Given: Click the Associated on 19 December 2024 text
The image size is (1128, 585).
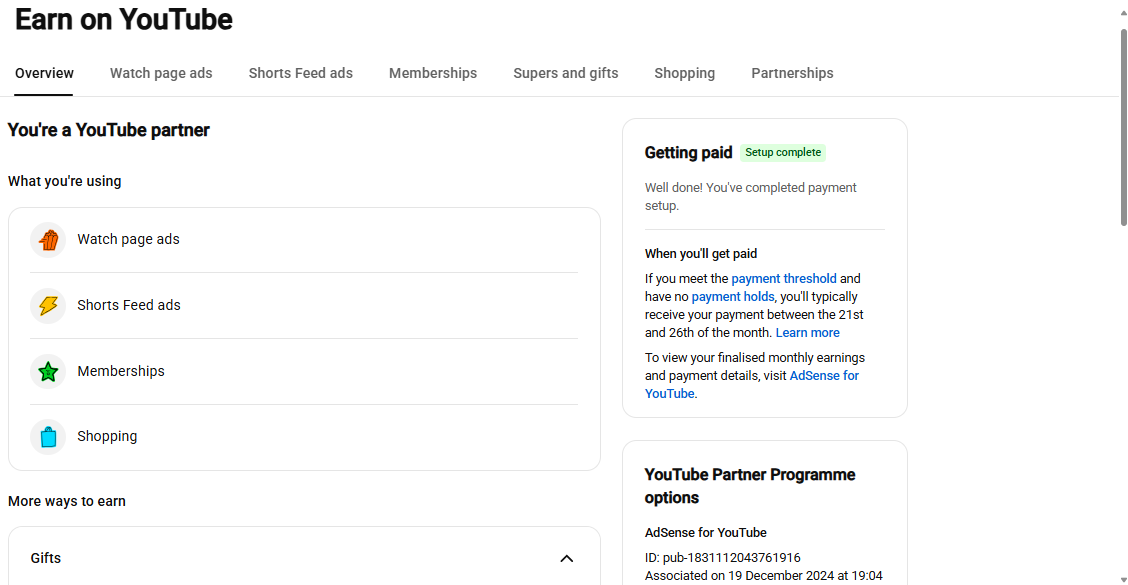Looking at the screenshot, I should click(763, 576).
